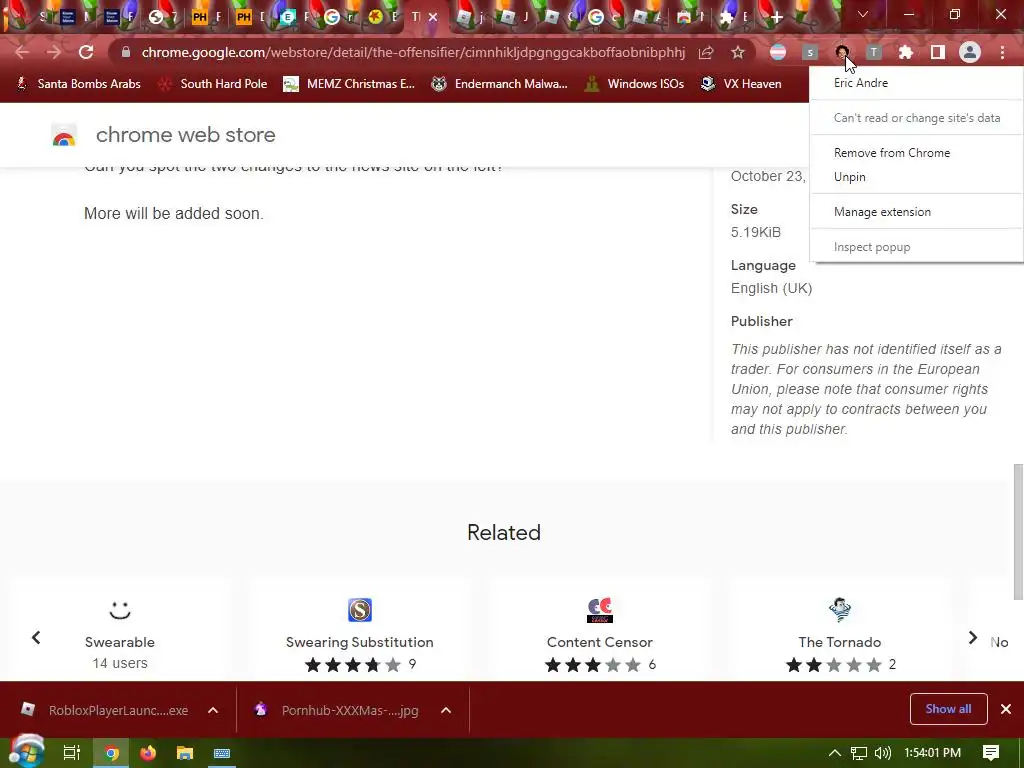The image size is (1024, 768).
Task: Open the South Hard Pole bookmark
Action: coord(214,84)
